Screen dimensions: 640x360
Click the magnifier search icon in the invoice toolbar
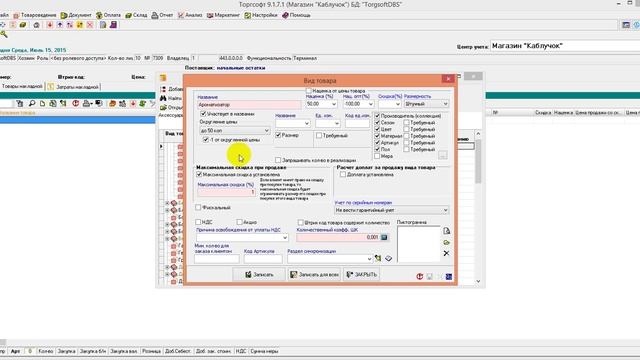coord(32,104)
